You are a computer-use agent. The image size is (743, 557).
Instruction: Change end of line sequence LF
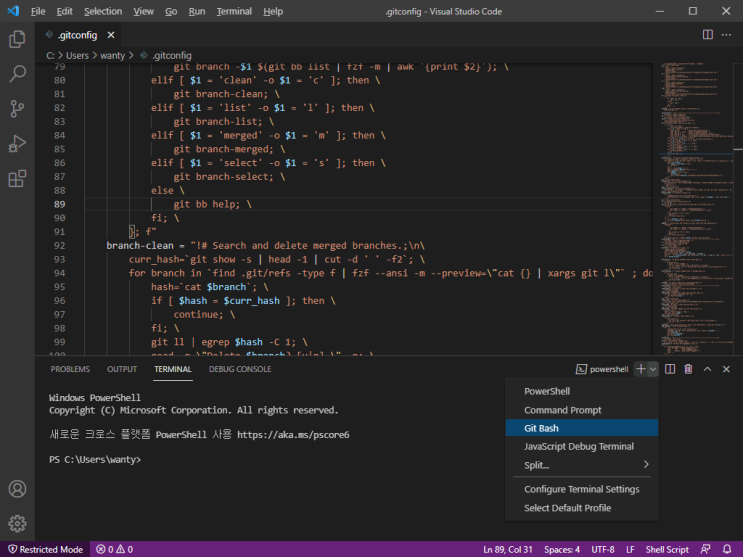click(630, 549)
